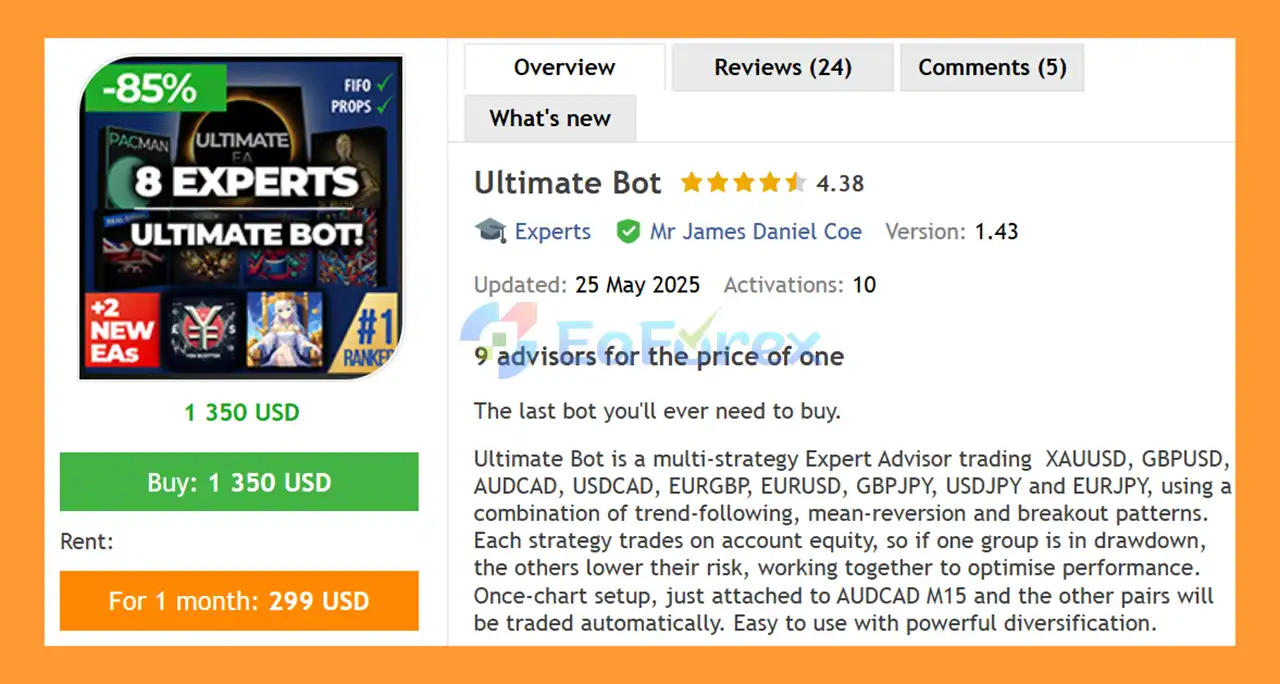Screen dimensions: 1280x684
Task: Switch to the Reviews (24) tab
Action: pos(782,67)
